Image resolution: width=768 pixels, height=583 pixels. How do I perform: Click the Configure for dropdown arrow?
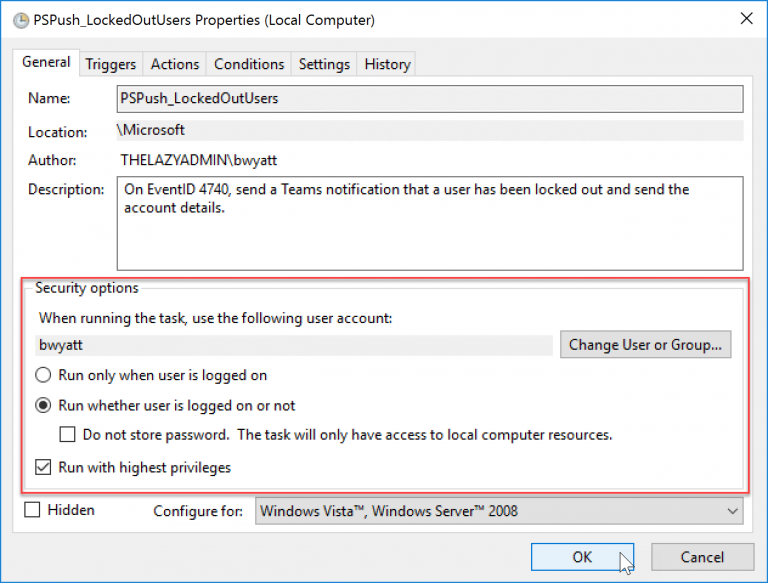732,511
